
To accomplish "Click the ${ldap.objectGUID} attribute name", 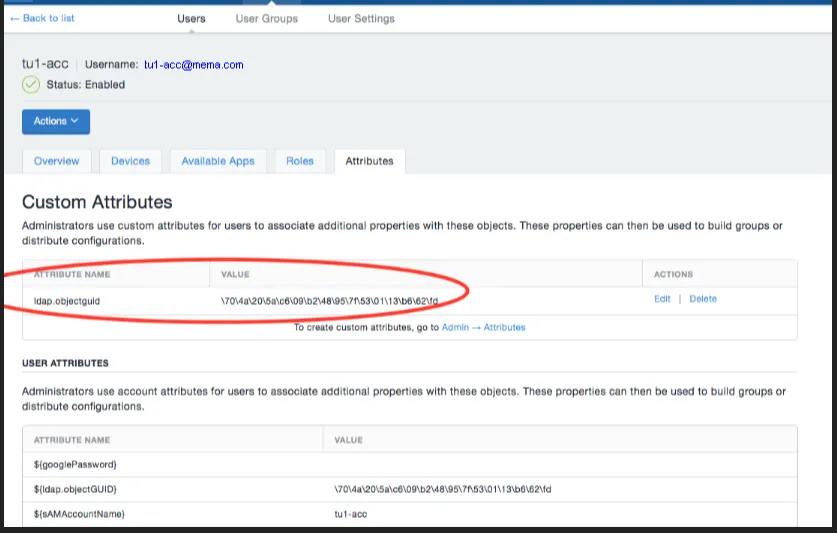I will (75, 489).
